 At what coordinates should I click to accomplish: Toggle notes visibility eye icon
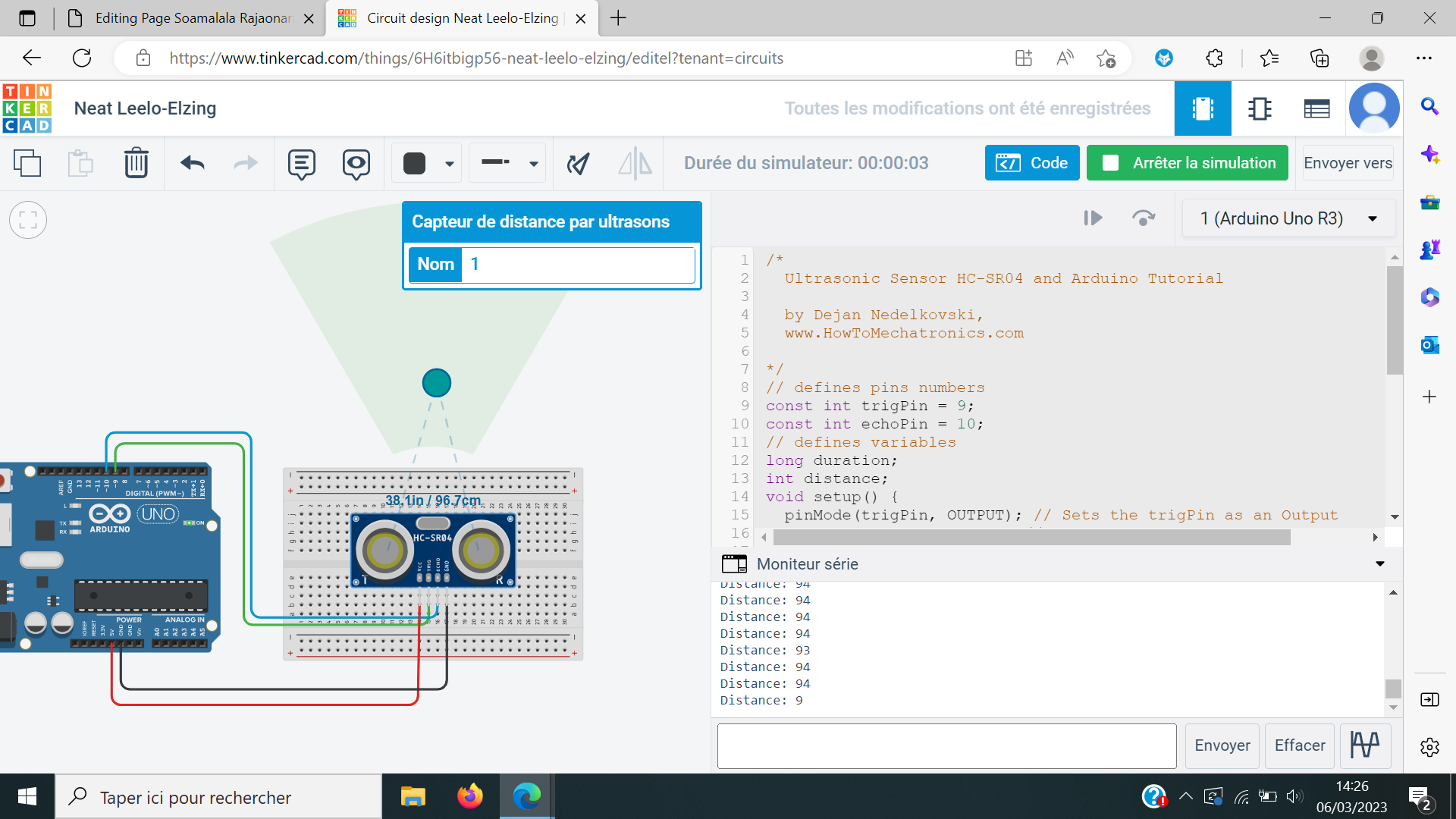[356, 164]
